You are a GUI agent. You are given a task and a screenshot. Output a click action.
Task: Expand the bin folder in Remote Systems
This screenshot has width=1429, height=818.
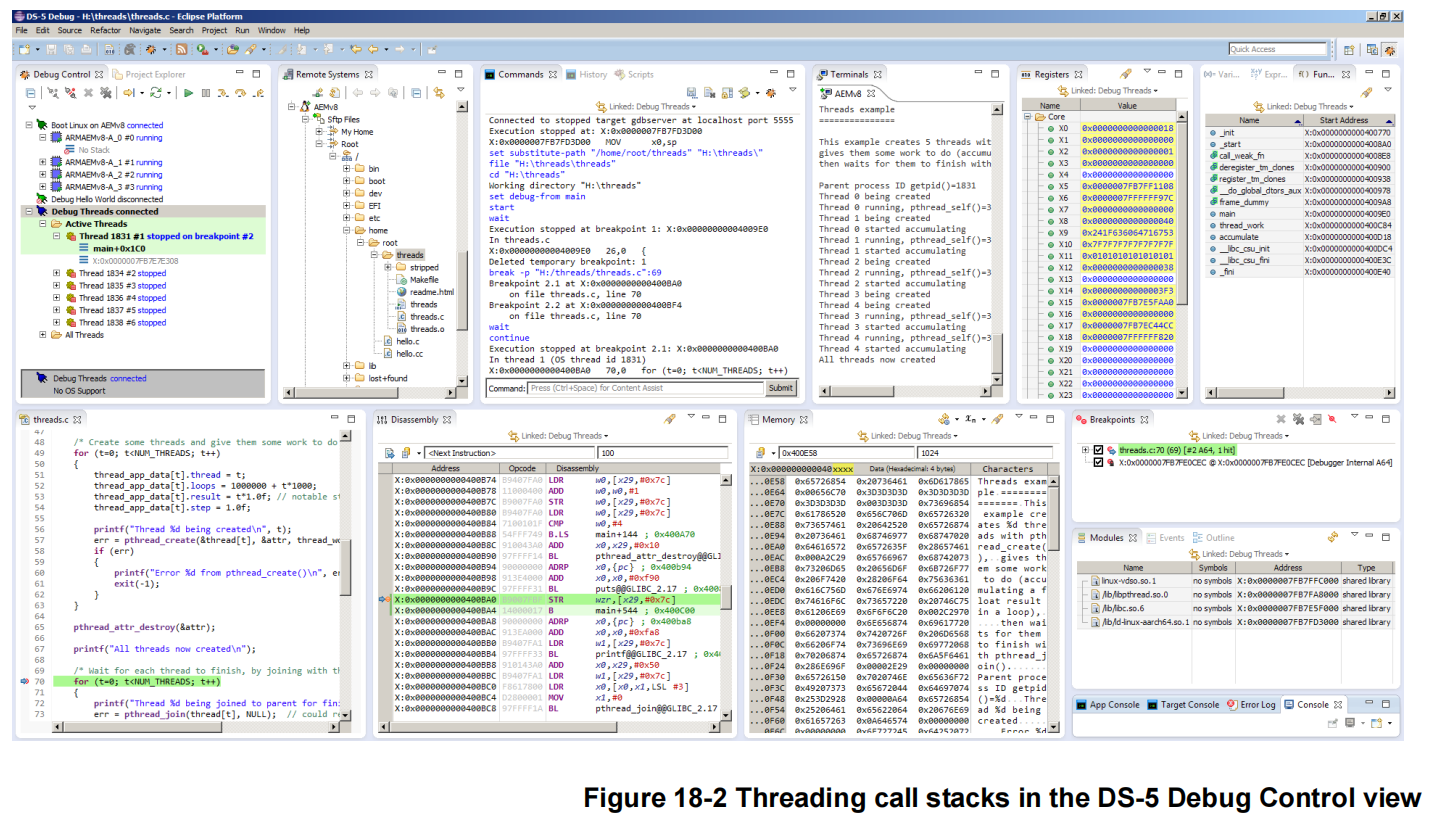(x=347, y=168)
